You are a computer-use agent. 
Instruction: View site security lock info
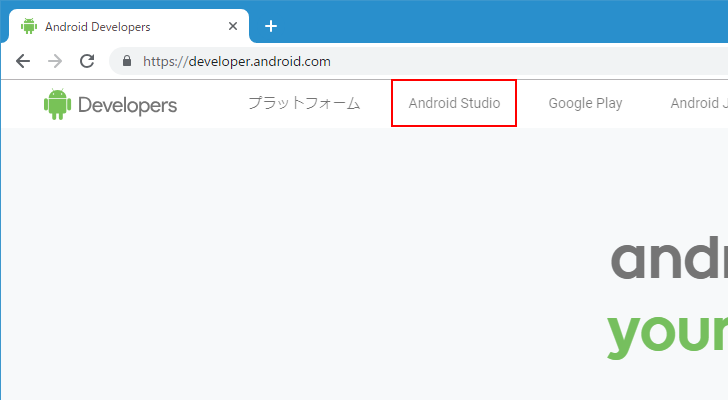pos(127,61)
